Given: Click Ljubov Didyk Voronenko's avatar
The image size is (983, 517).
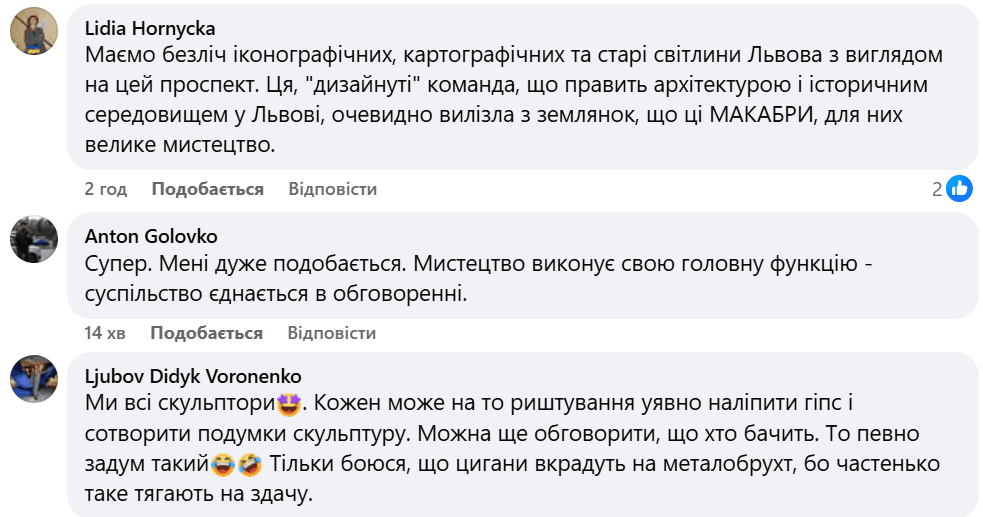Looking at the screenshot, I should 33,378.
